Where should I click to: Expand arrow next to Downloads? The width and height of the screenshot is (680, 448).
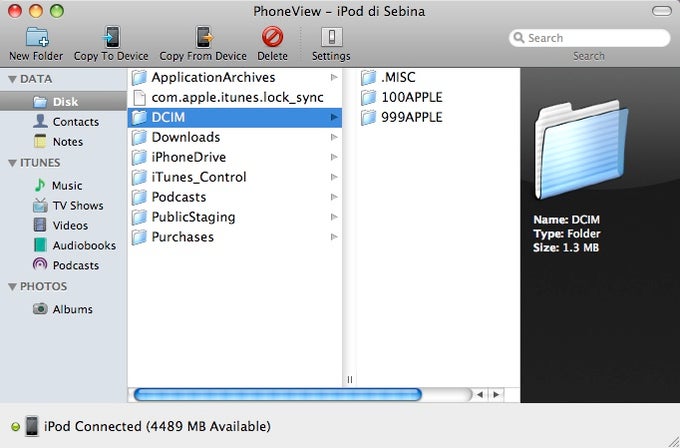click(334, 137)
